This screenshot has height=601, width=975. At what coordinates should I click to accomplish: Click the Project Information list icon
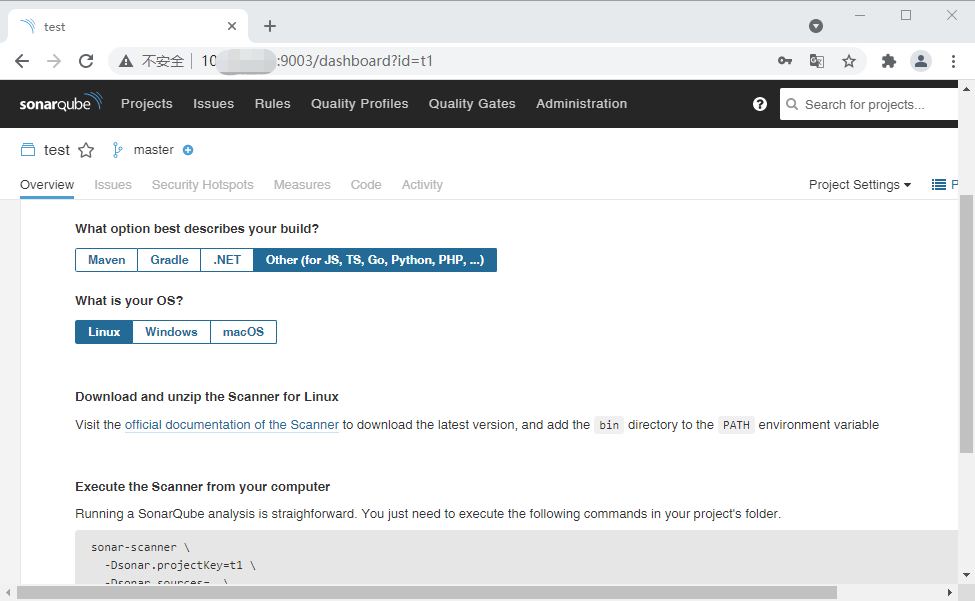(x=939, y=184)
